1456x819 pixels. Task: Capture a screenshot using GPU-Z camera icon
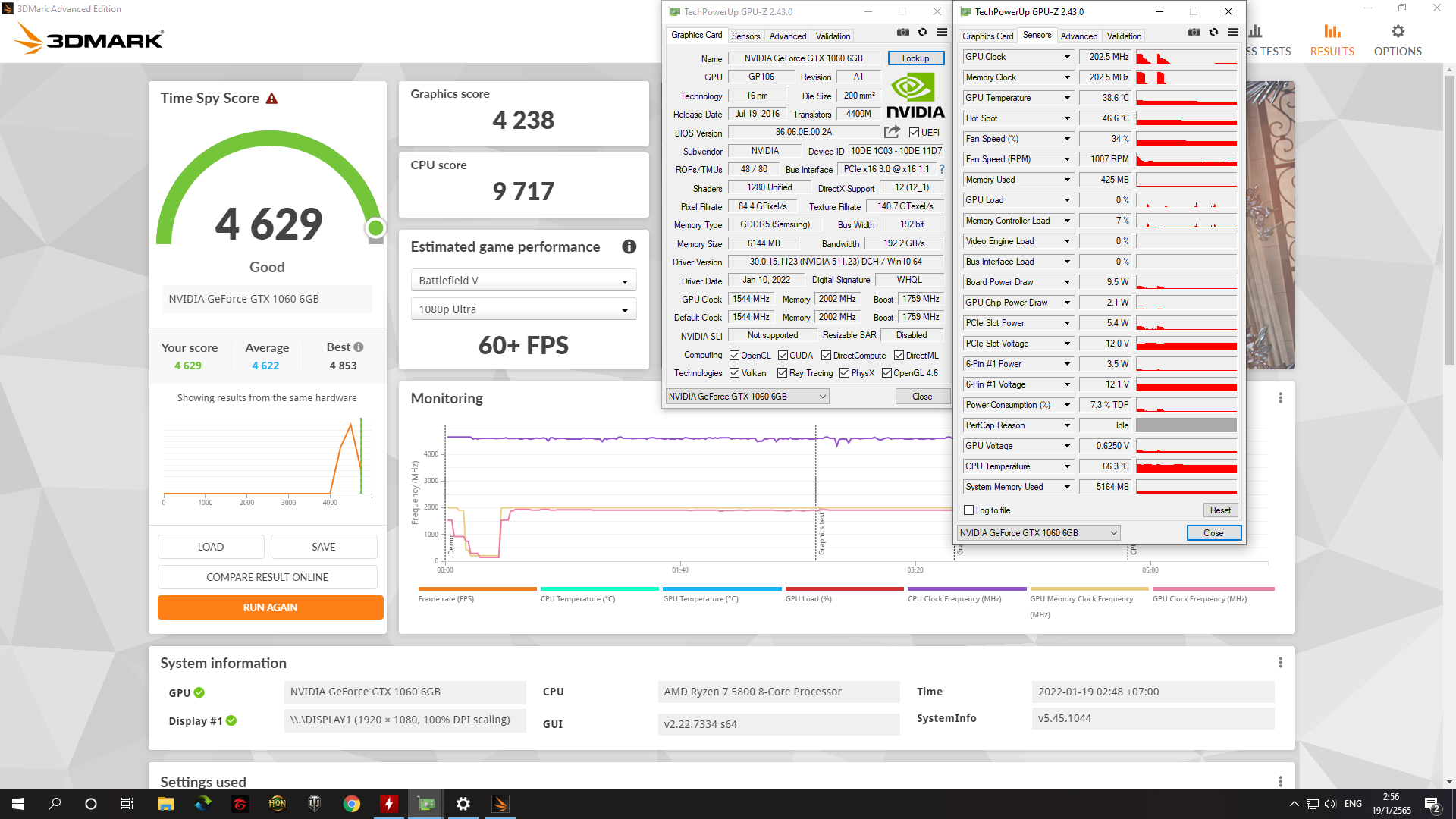pos(902,32)
